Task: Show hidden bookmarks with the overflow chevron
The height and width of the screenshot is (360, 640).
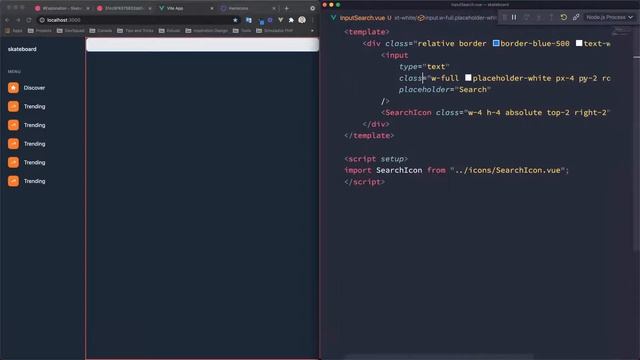Action: [312, 31]
